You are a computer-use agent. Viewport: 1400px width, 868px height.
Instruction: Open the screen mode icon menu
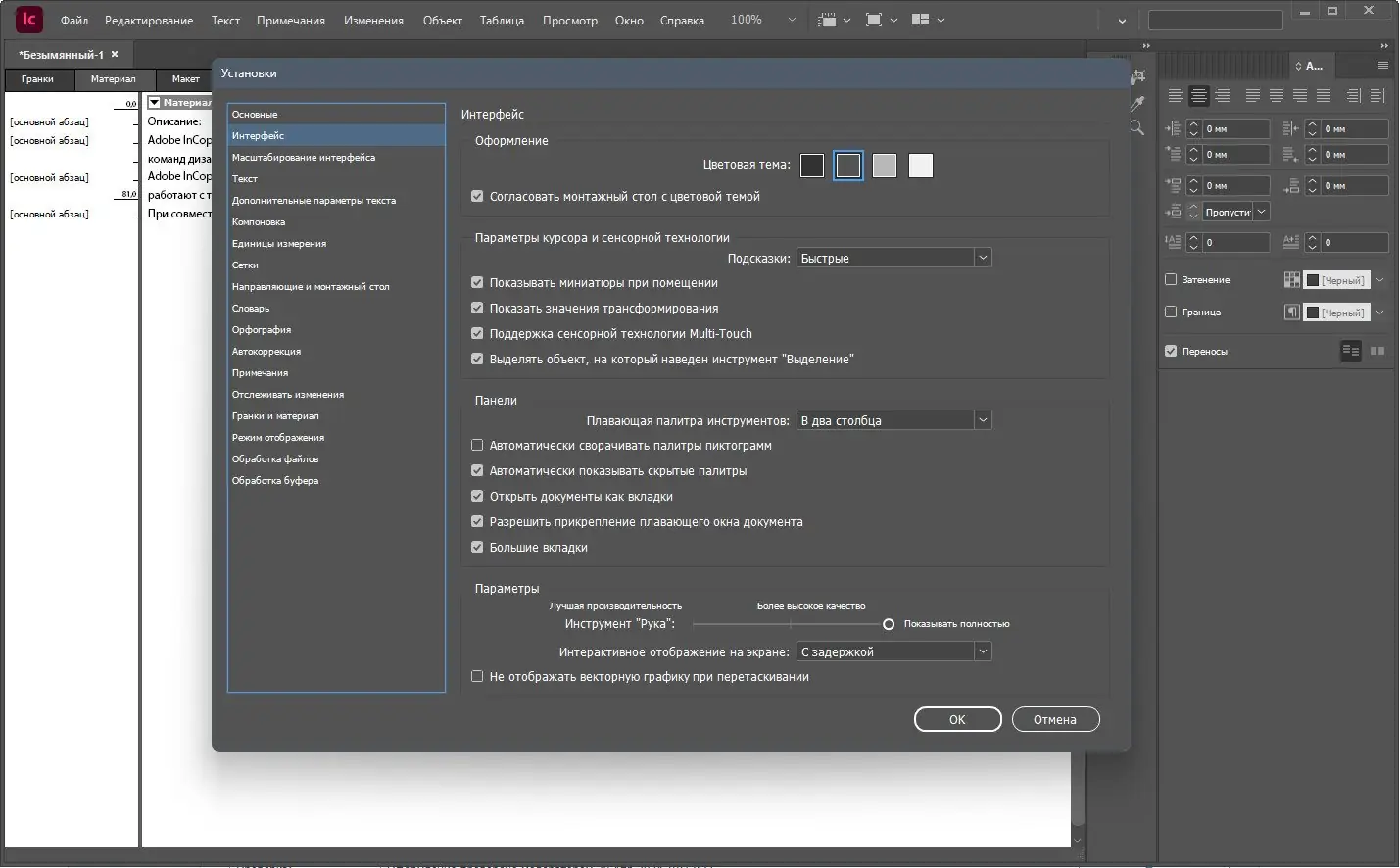[874, 20]
